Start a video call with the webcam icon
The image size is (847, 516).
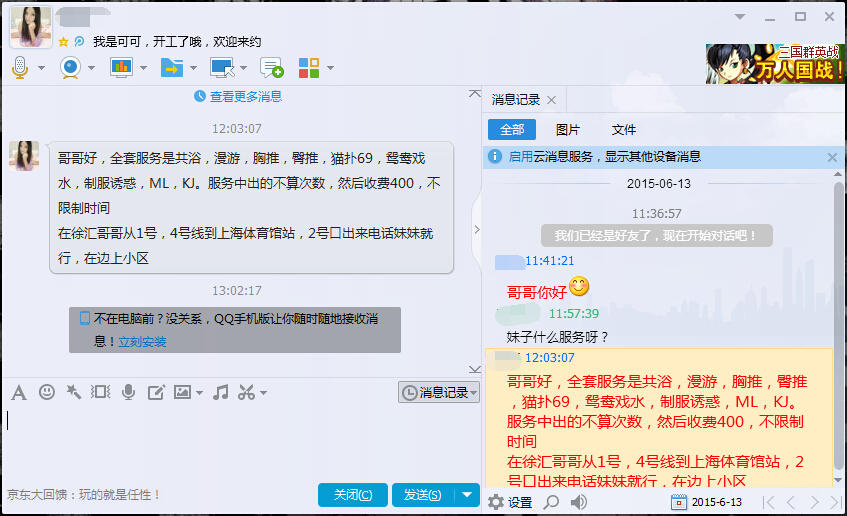click(70, 67)
